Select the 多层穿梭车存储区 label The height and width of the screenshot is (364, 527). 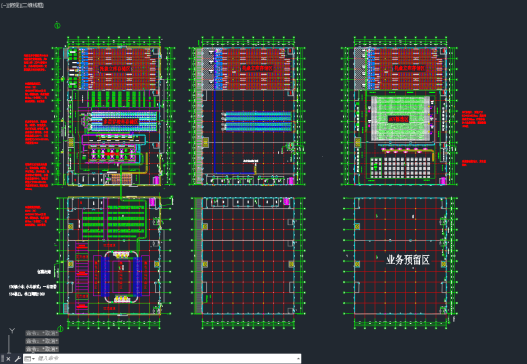tap(120, 122)
